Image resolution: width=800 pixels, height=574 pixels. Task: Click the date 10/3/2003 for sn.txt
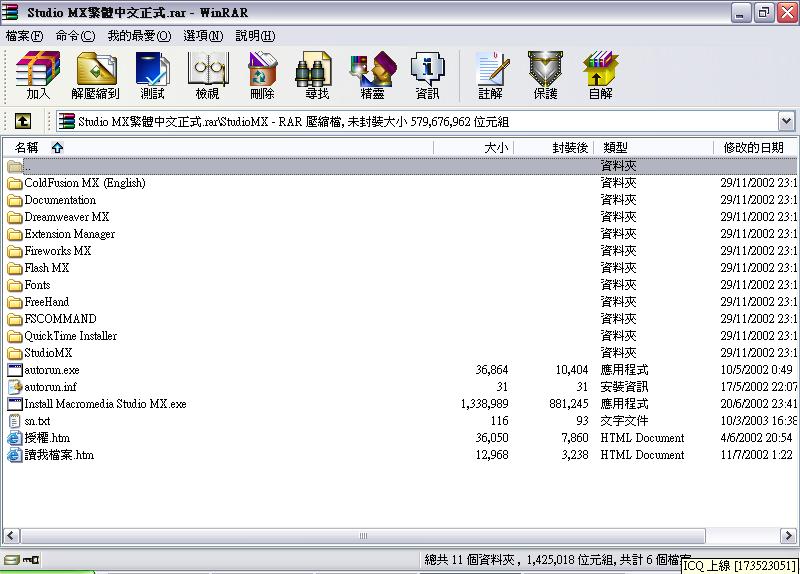point(758,421)
